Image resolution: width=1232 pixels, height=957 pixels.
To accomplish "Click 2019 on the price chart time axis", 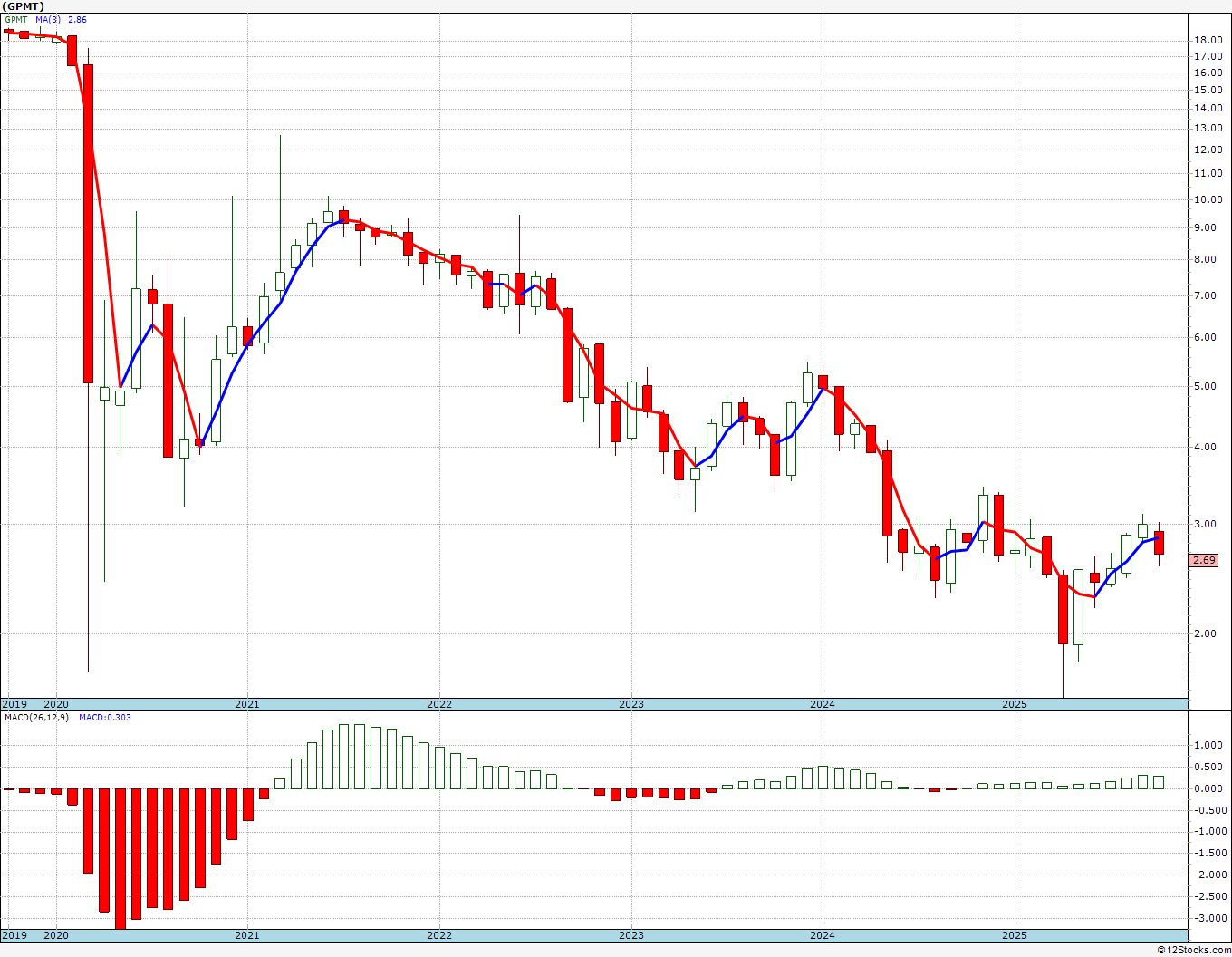I will click(x=14, y=704).
